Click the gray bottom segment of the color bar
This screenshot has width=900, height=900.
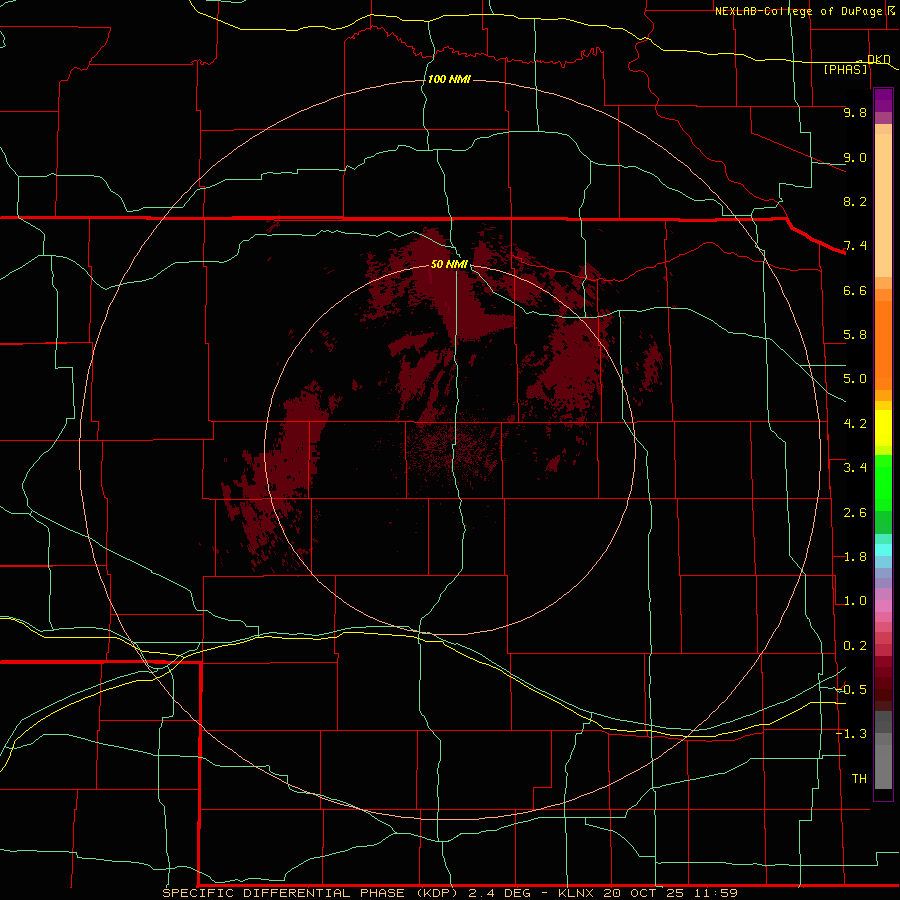(883, 766)
